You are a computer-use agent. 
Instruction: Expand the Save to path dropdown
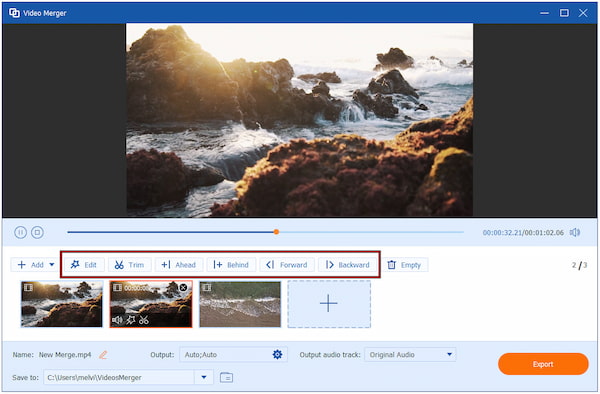coord(204,377)
